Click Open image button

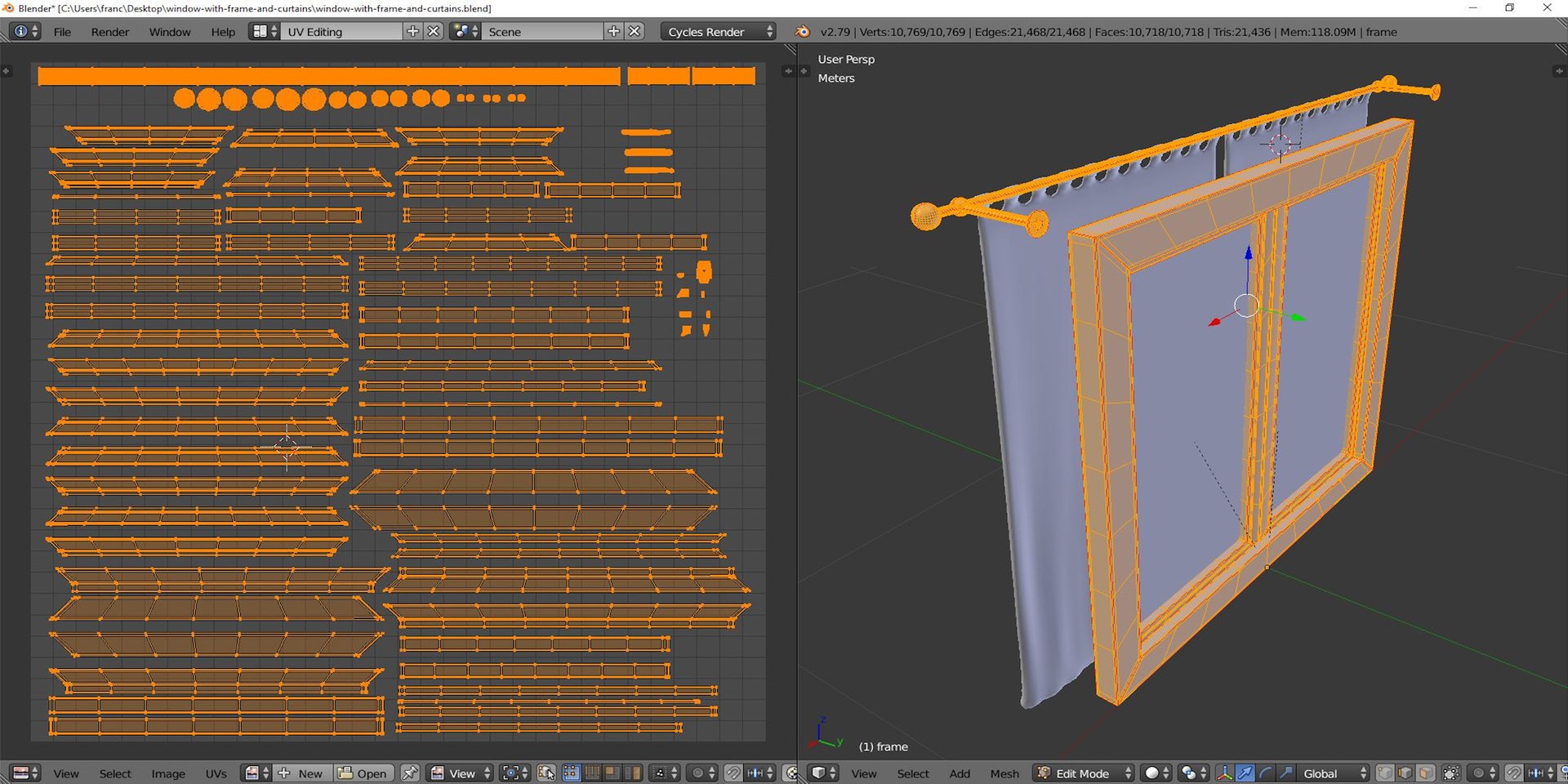pos(363,773)
